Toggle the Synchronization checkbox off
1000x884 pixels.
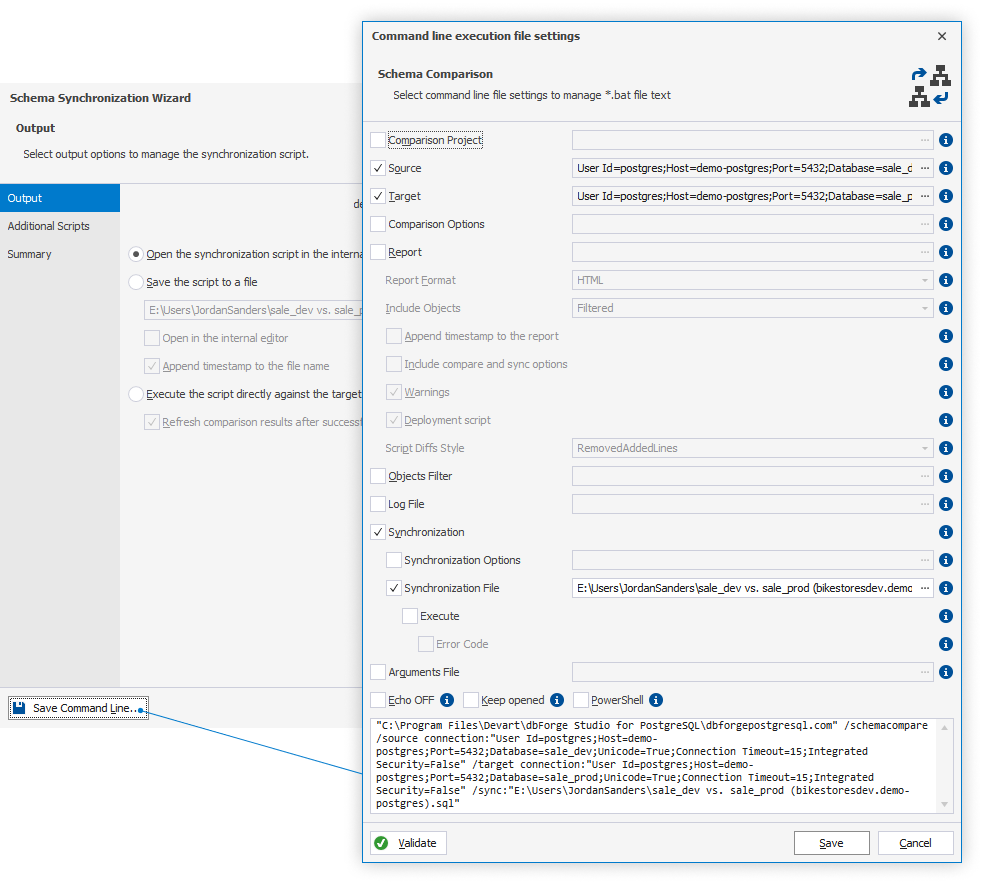coord(378,532)
